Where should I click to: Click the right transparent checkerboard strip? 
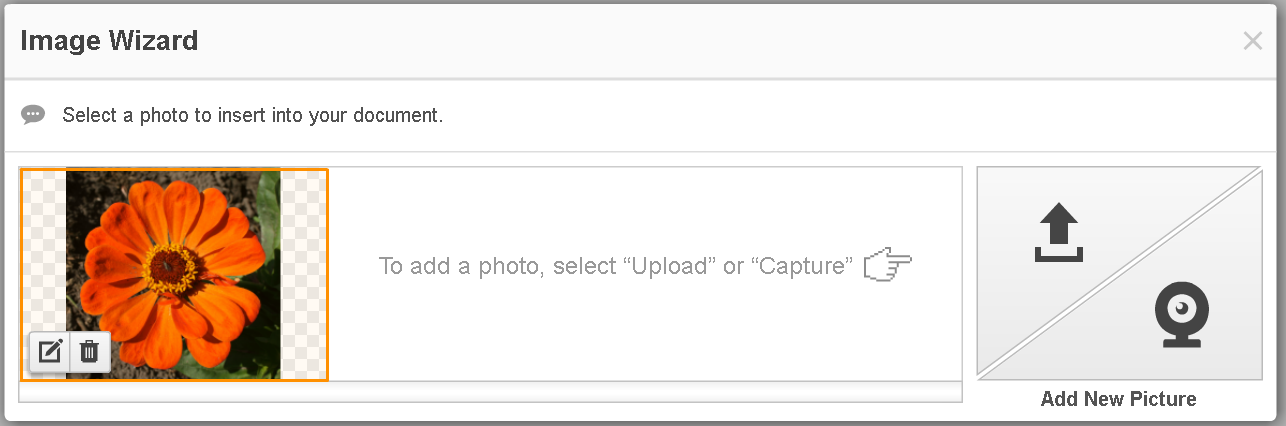point(304,274)
